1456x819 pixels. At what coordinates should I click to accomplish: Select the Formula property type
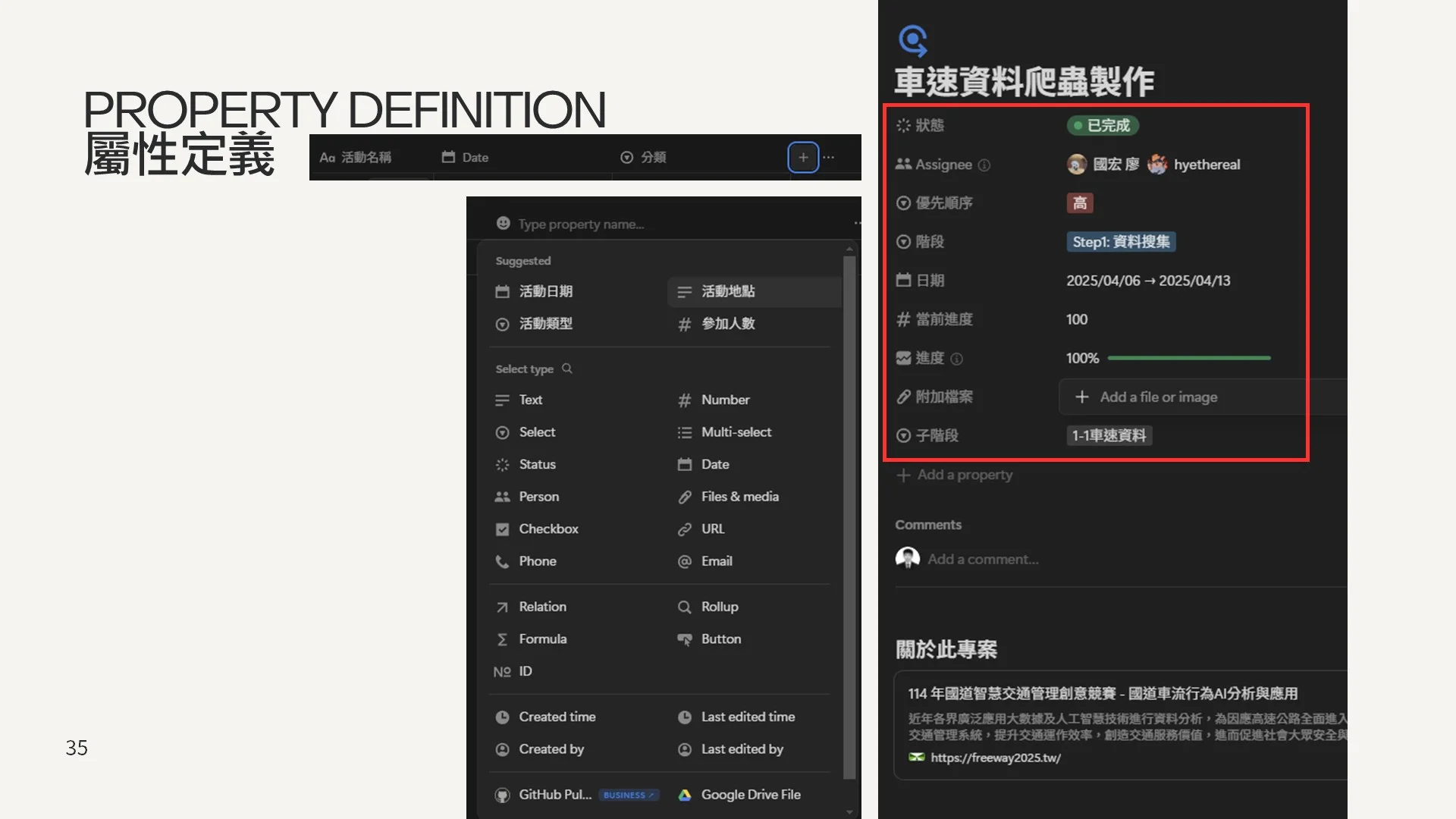pyautogui.click(x=542, y=639)
